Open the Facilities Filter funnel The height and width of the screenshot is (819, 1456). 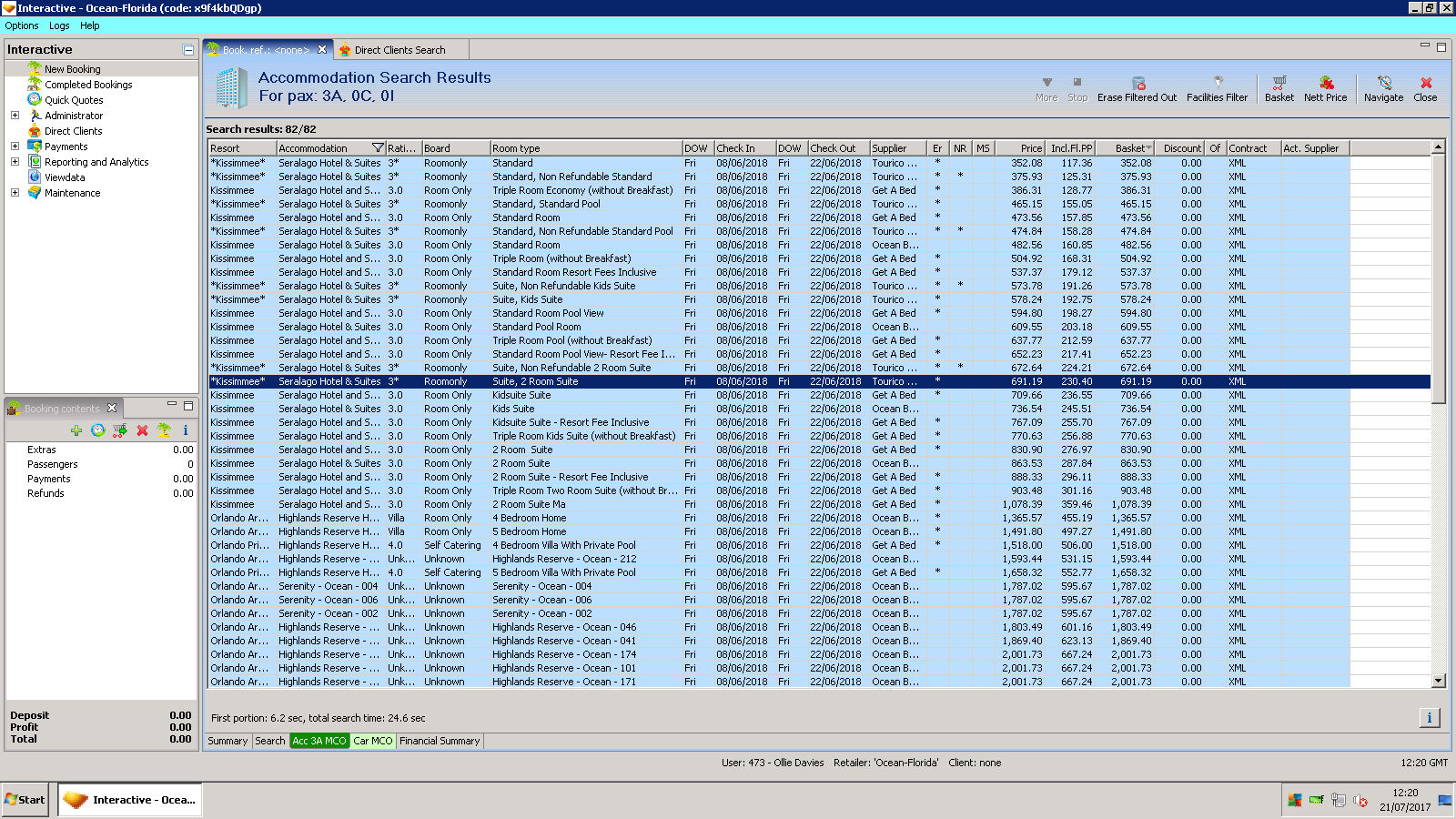pos(1217,84)
